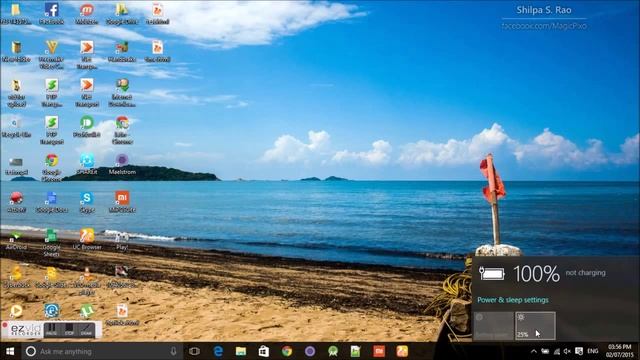640x360 pixels.
Task: Open the uTorrent desktop shortcut
Action: pyautogui.click(x=87, y=311)
